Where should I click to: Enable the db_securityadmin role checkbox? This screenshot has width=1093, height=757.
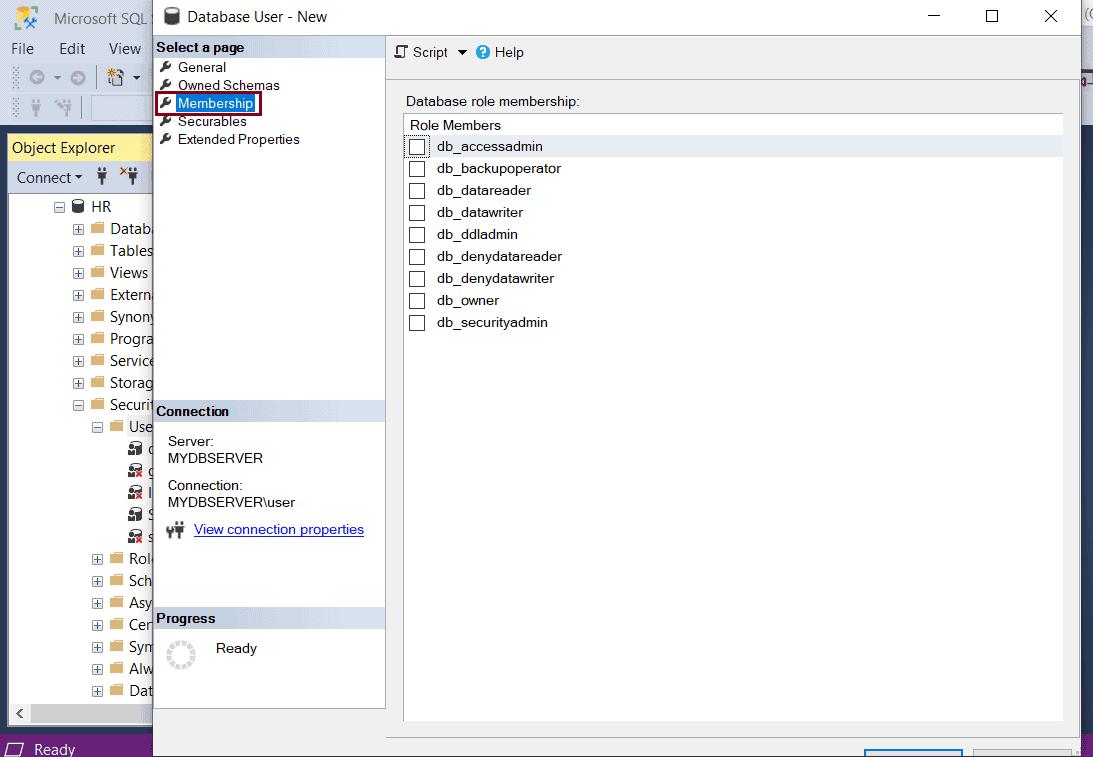(x=417, y=322)
